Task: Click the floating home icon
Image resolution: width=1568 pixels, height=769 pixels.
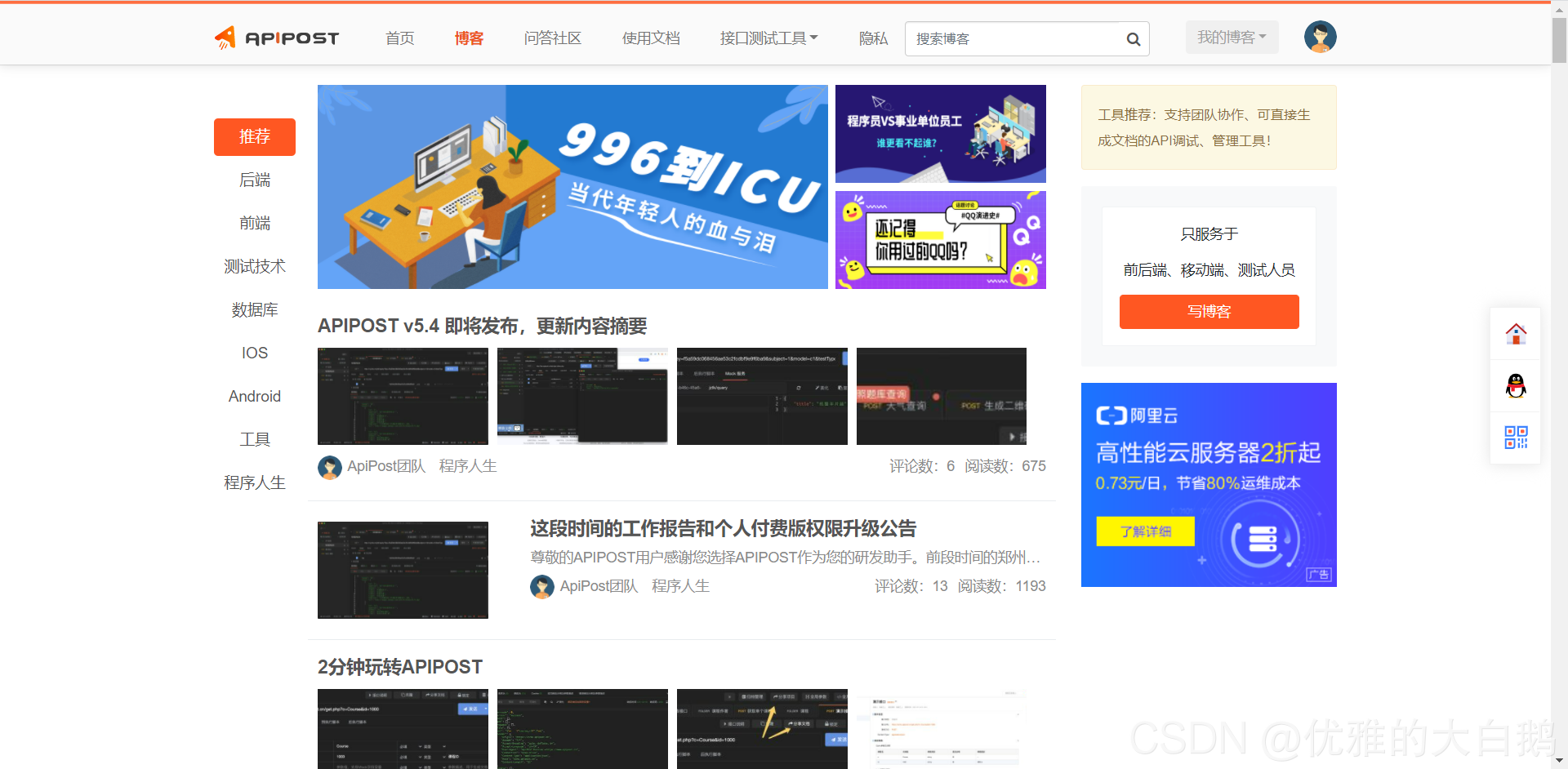Action: (1516, 334)
